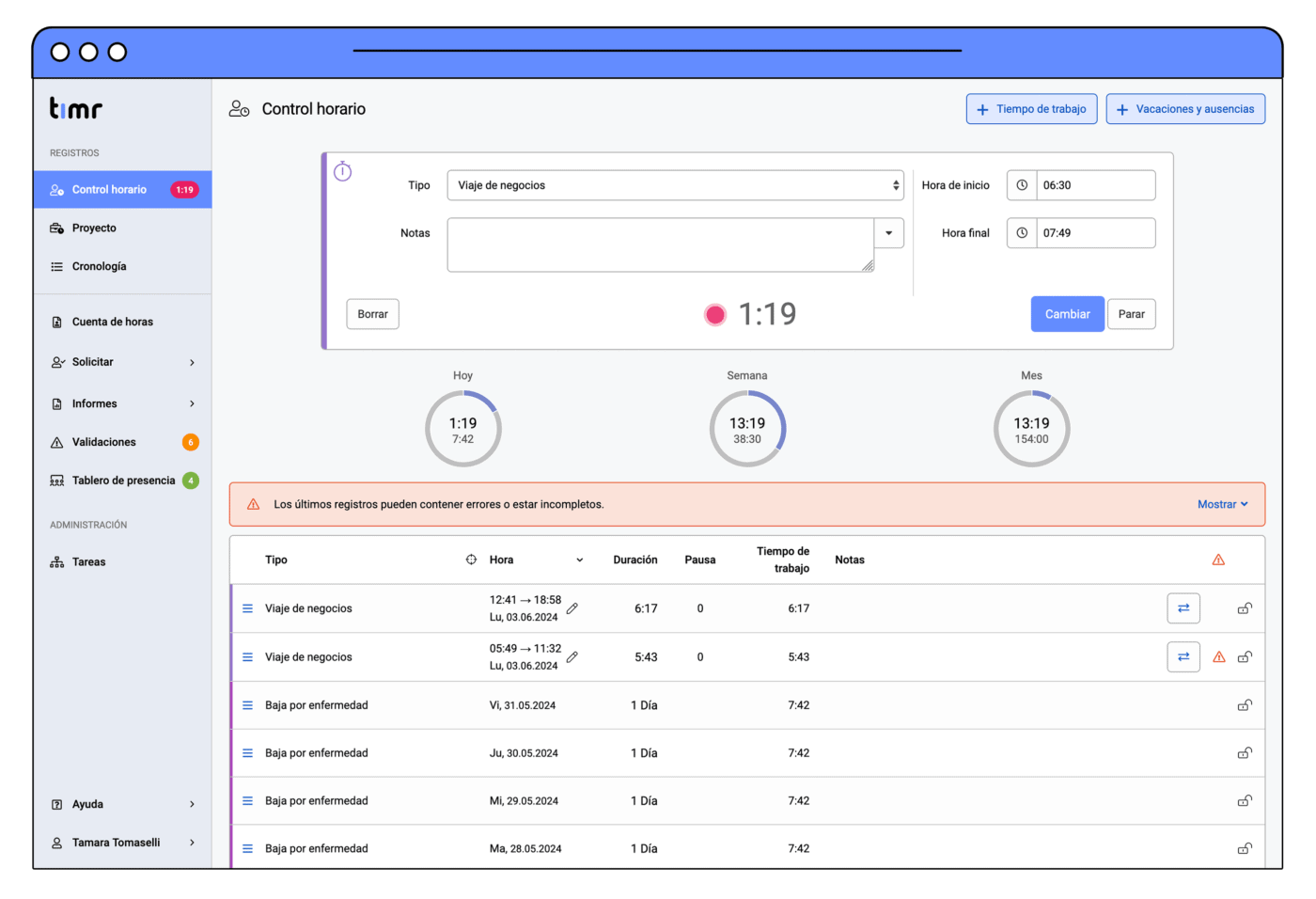The width and height of the screenshot is (1316, 899).
Task: Click the Cambiar button
Action: point(1067,314)
